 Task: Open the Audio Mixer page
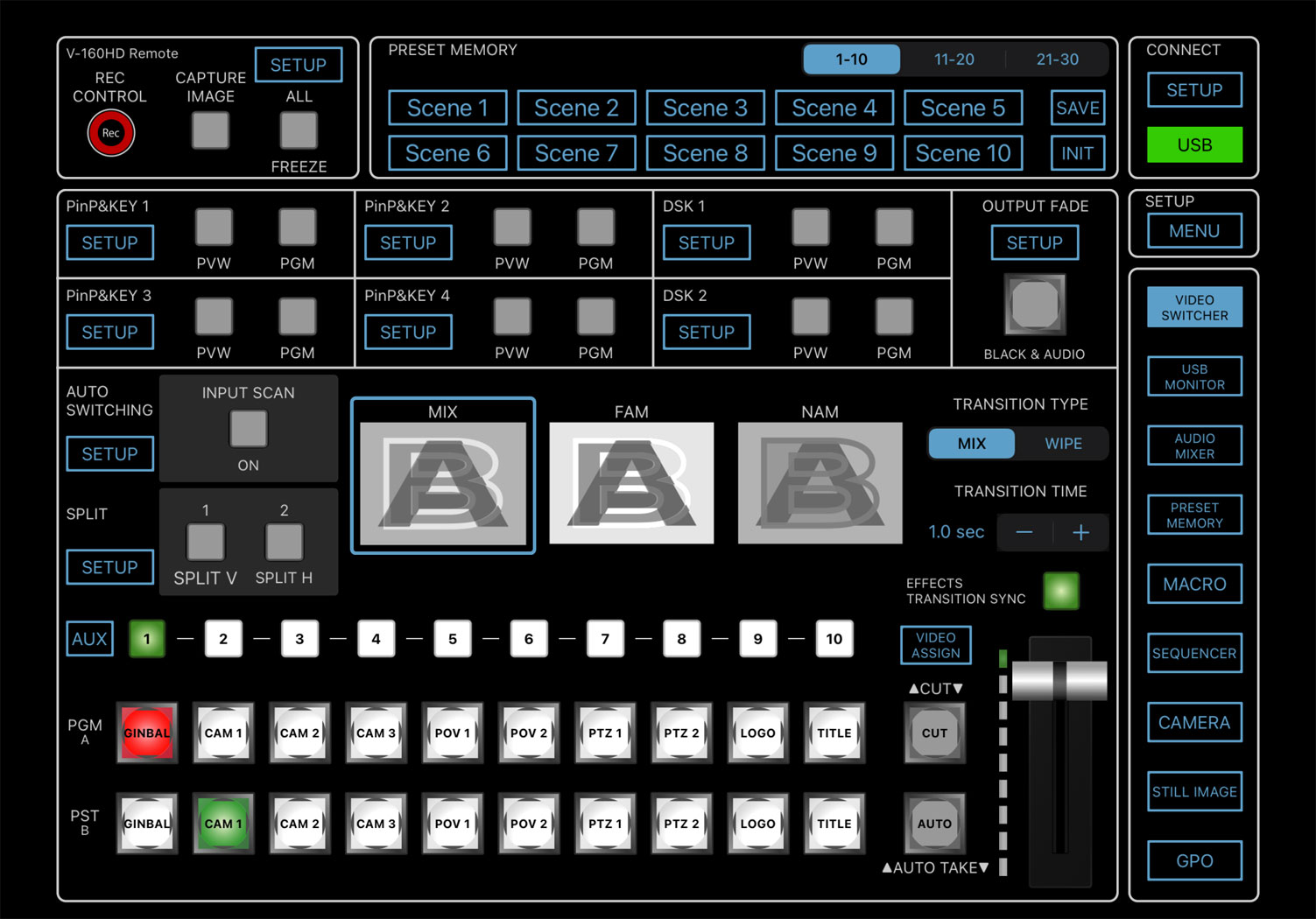point(1194,445)
